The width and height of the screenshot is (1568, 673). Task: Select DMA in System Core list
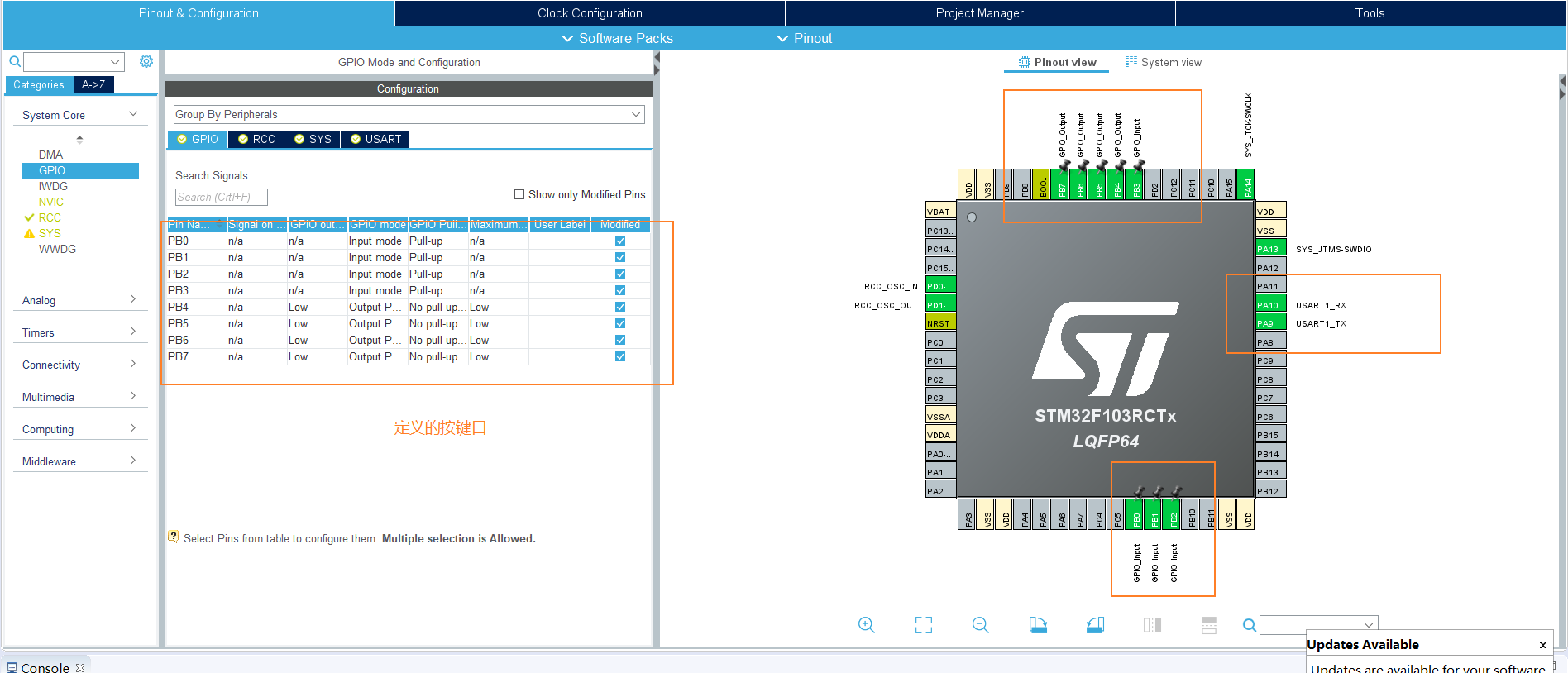point(50,155)
